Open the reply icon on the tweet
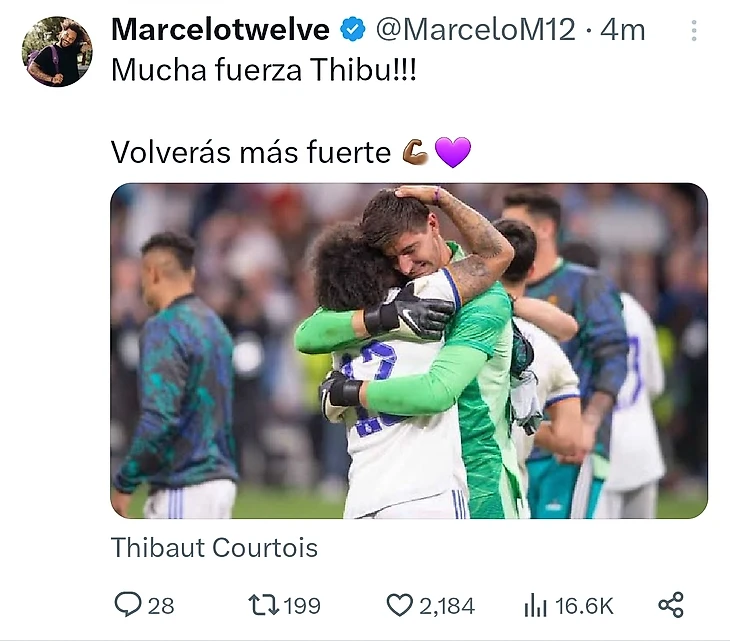Screen dimensions: 730x641 [128, 605]
